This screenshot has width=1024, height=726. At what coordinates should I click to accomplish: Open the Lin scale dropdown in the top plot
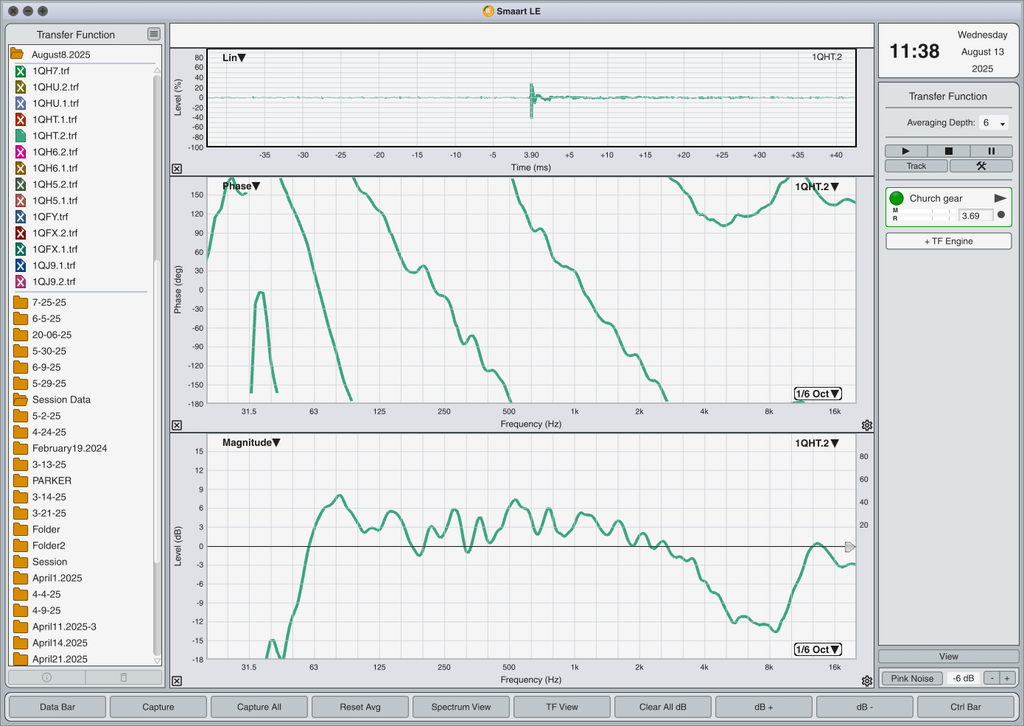click(x=234, y=57)
